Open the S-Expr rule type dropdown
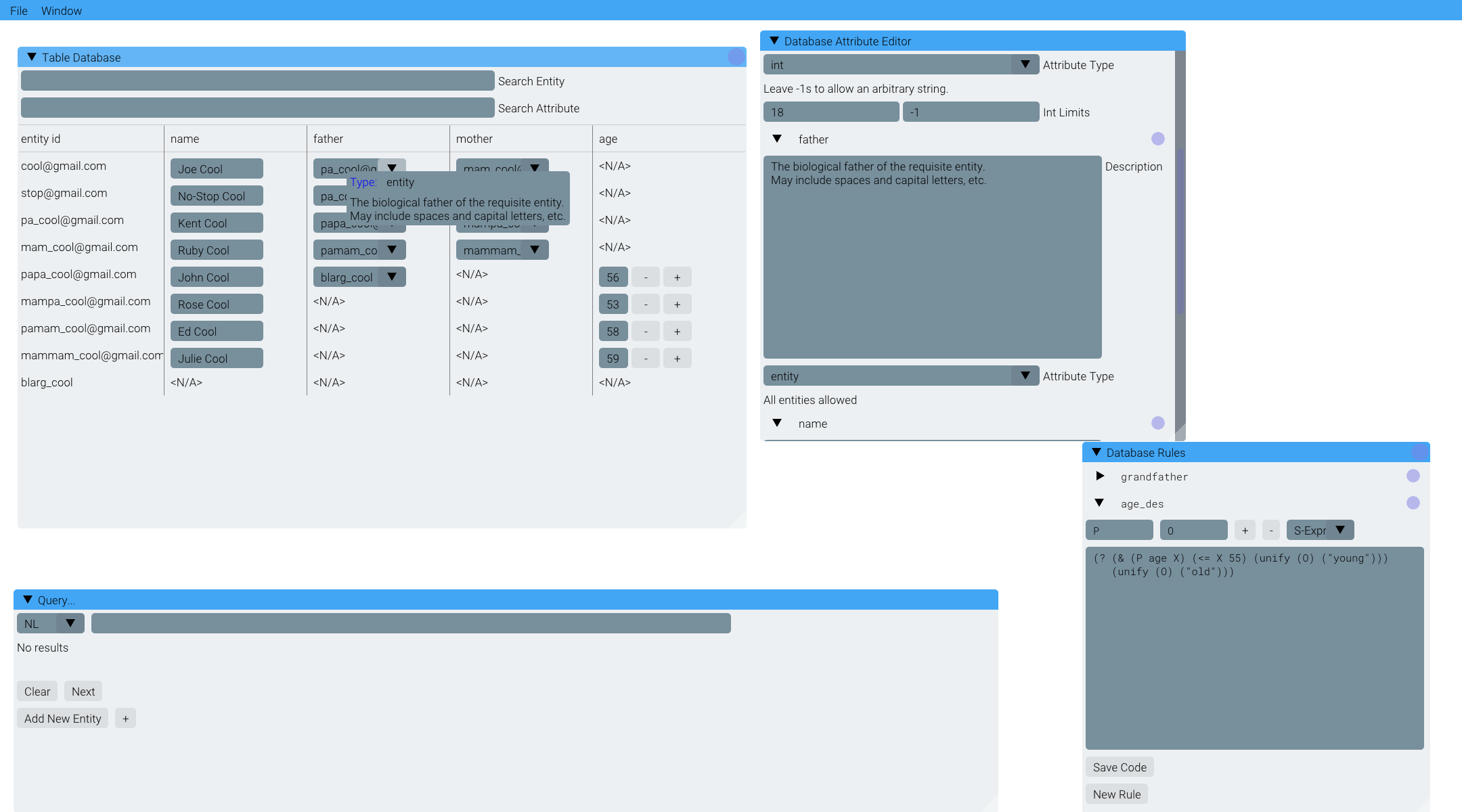 [1319, 531]
